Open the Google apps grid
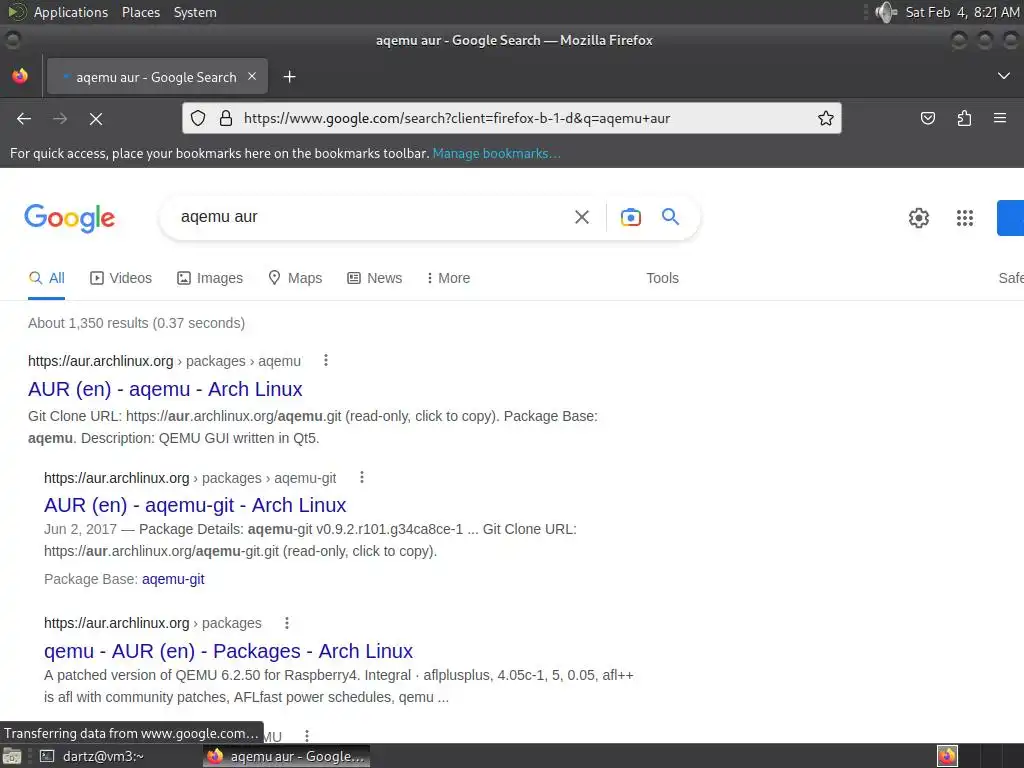1024x768 pixels. [x=965, y=217]
